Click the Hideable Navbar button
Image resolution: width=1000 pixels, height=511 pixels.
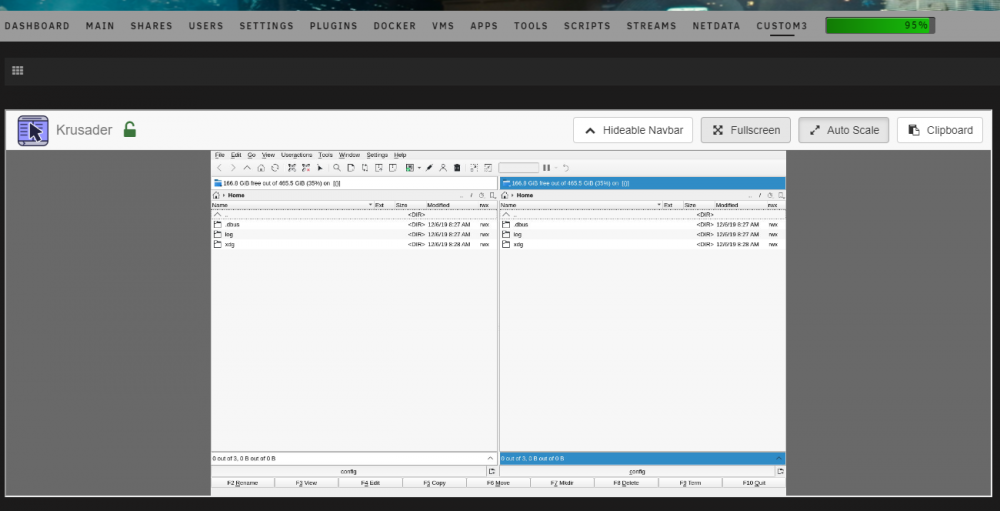(633, 130)
